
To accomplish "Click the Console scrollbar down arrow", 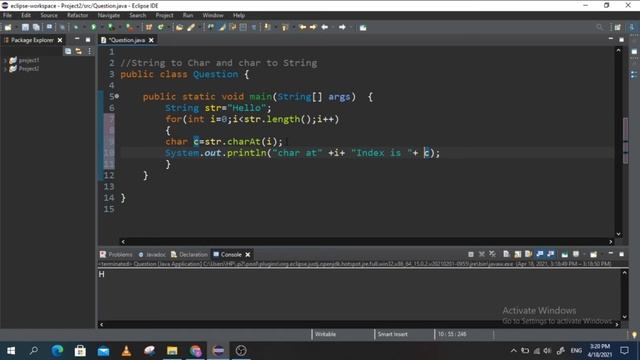I will pos(624,316).
